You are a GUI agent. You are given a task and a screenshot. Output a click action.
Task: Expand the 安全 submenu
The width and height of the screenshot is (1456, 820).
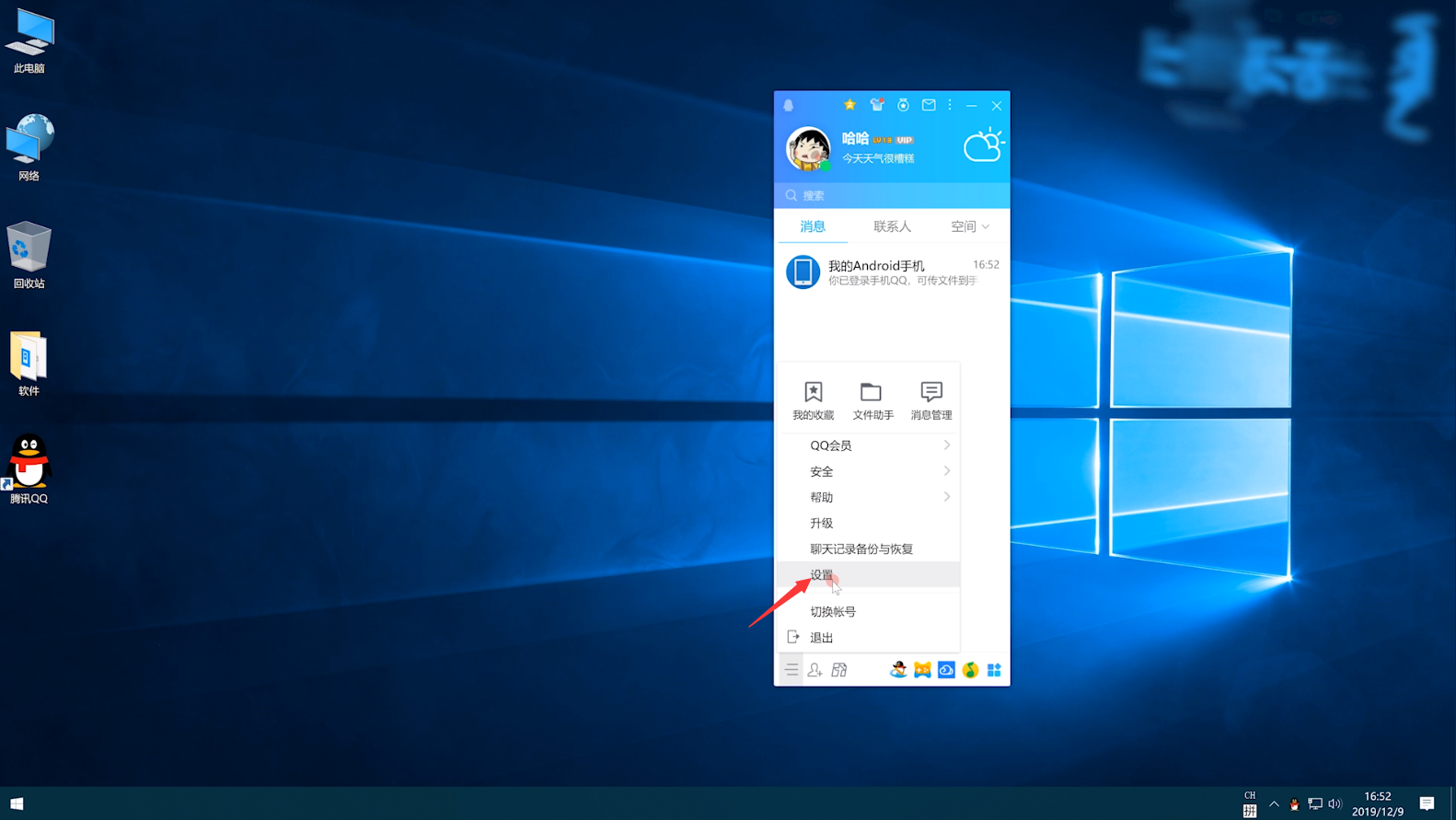point(869,471)
